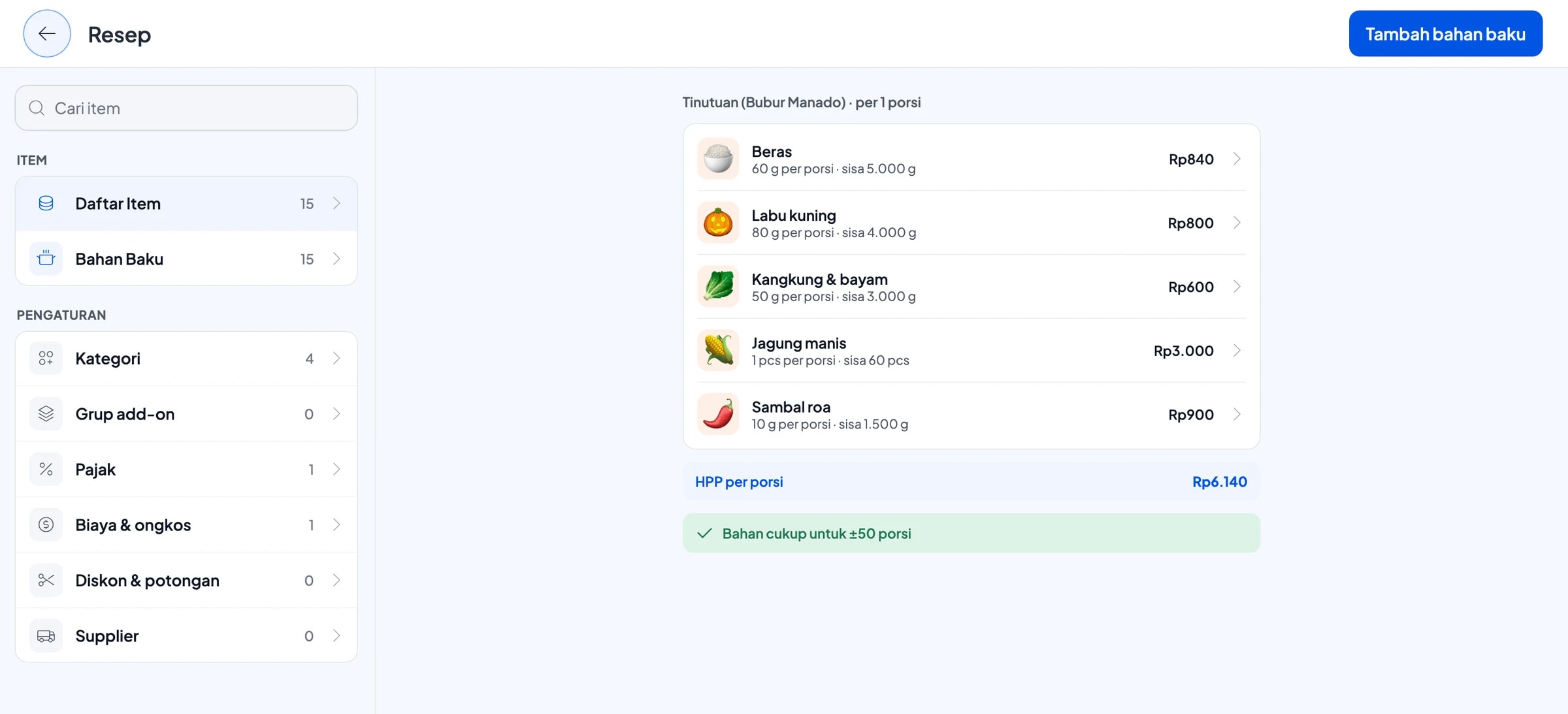Click the checkmark in stock status banner
This screenshot has height=714, width=1568.
[x=704, y=533]
